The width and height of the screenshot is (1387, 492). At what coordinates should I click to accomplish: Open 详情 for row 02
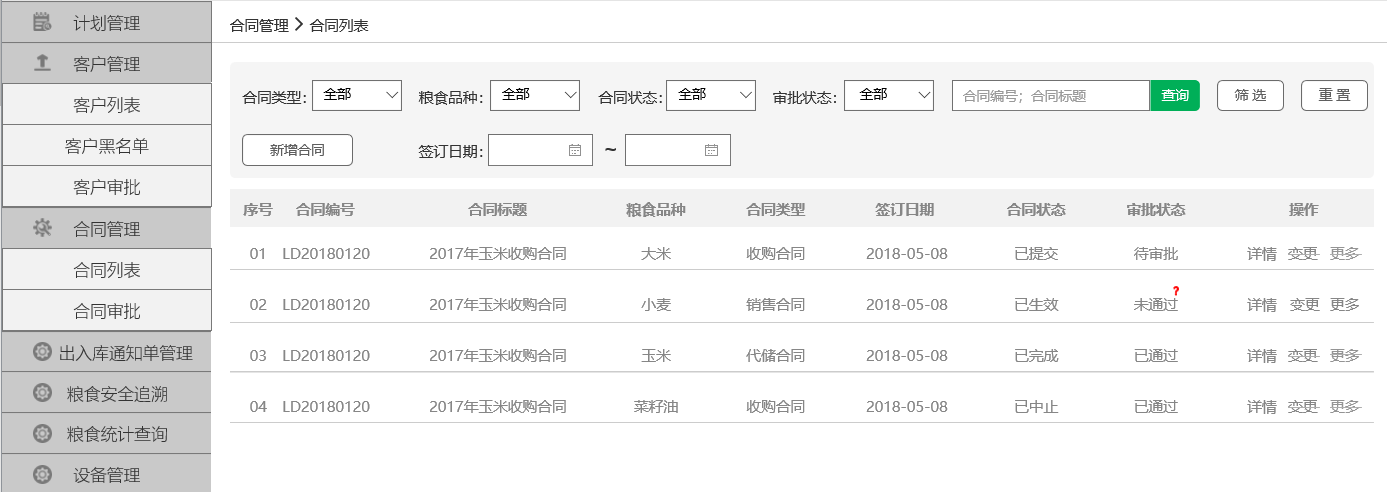(1262, 304)
